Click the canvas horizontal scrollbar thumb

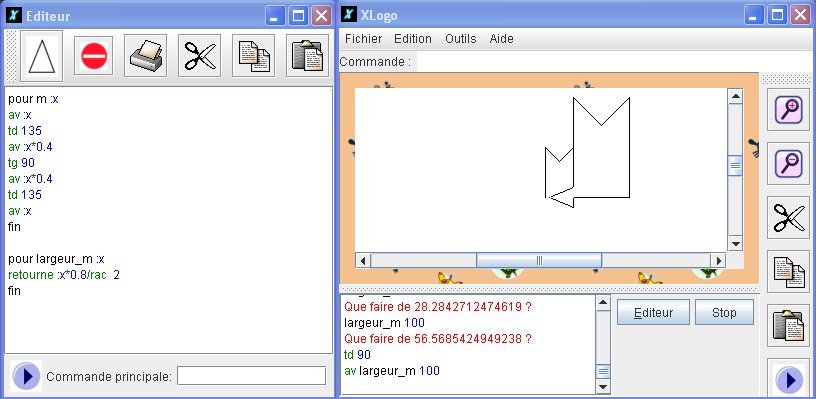pos(539,260)
